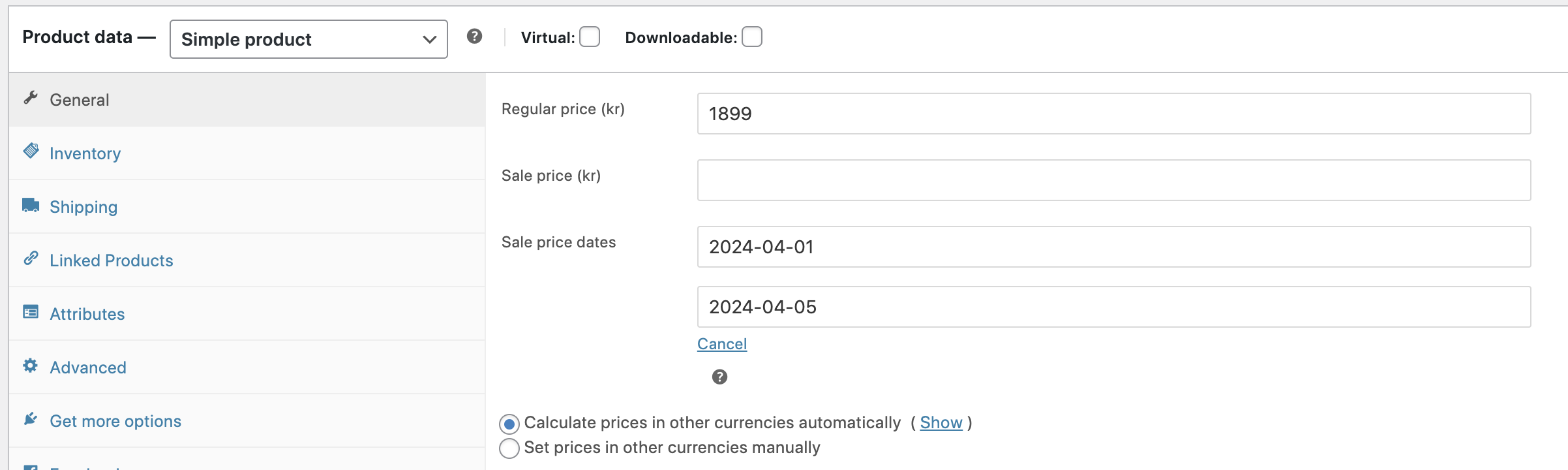Click the Shipping truck icon
Screen dimensions: 1568x470
(x=31, y=205)
